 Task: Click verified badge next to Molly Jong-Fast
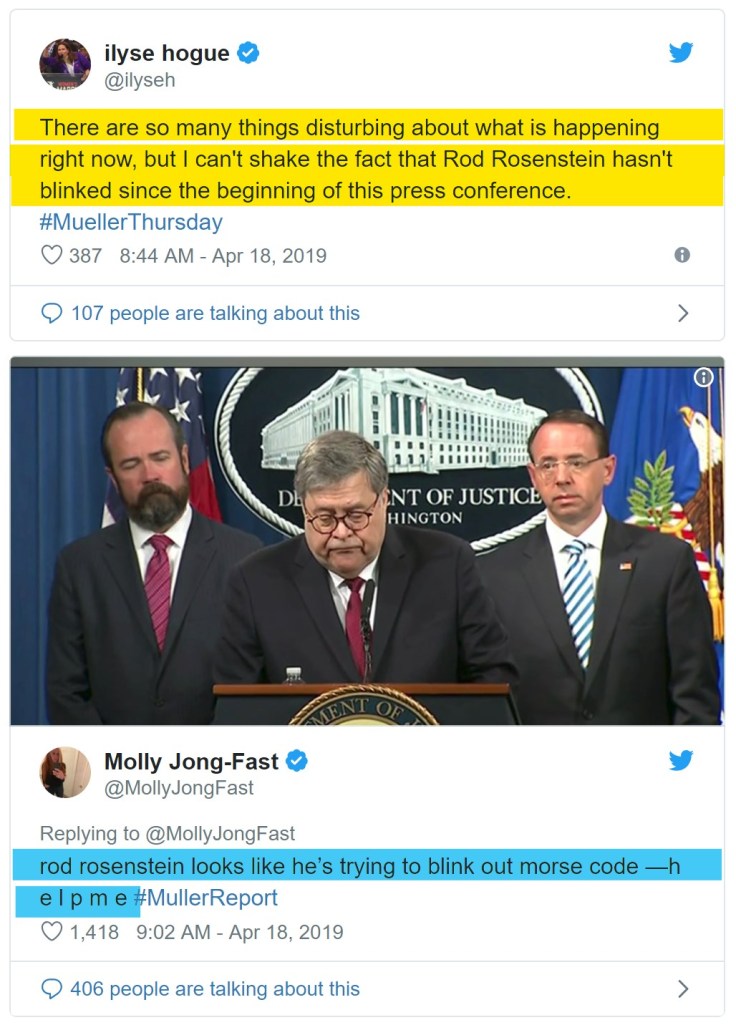pos(296,761)
